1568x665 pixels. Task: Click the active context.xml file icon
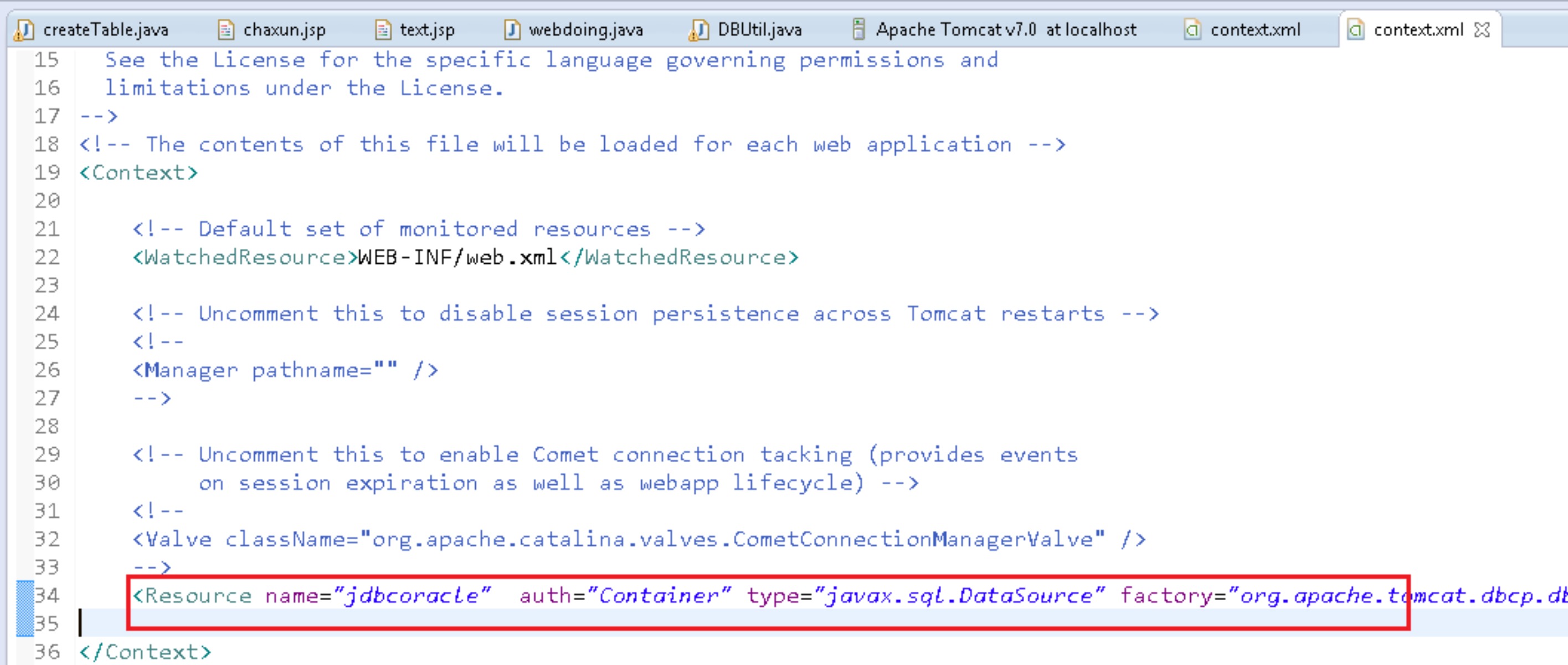[x=1355, y=29]
